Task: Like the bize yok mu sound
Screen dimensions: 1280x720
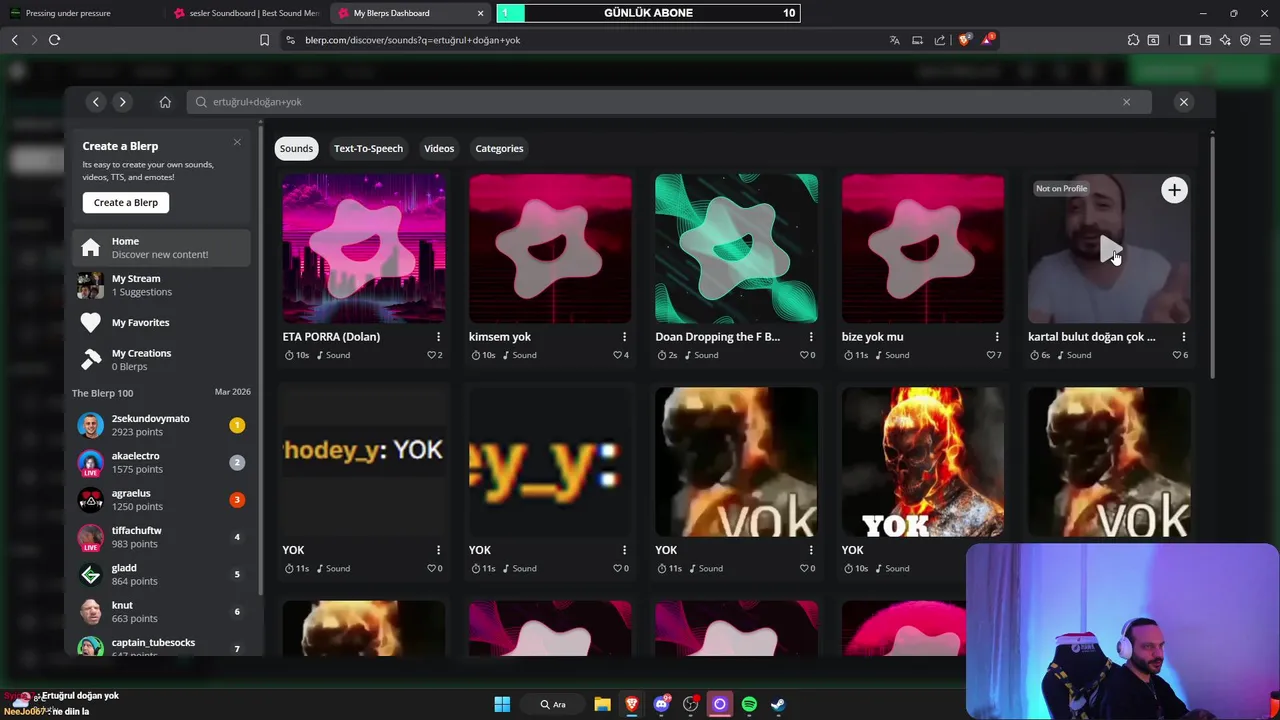Action: point(994,355)
